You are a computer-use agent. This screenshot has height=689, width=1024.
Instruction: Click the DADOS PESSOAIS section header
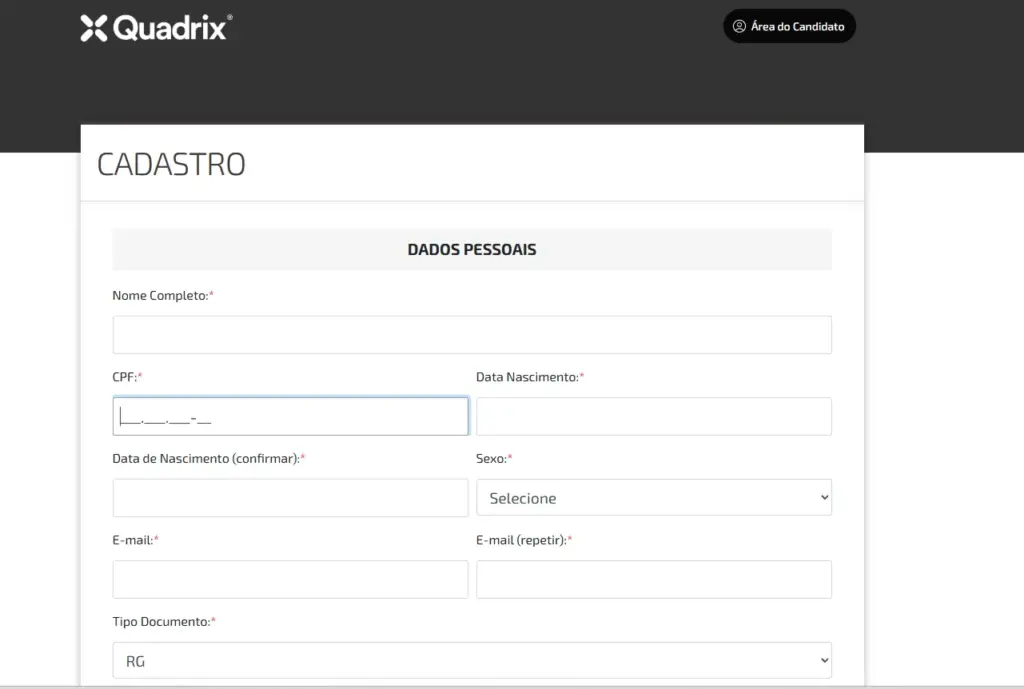click(472, 249)
